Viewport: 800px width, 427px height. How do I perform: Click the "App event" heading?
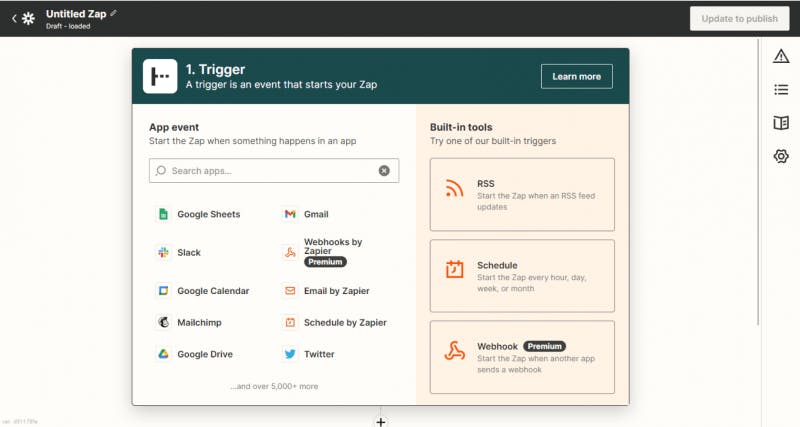coord(174,127)
